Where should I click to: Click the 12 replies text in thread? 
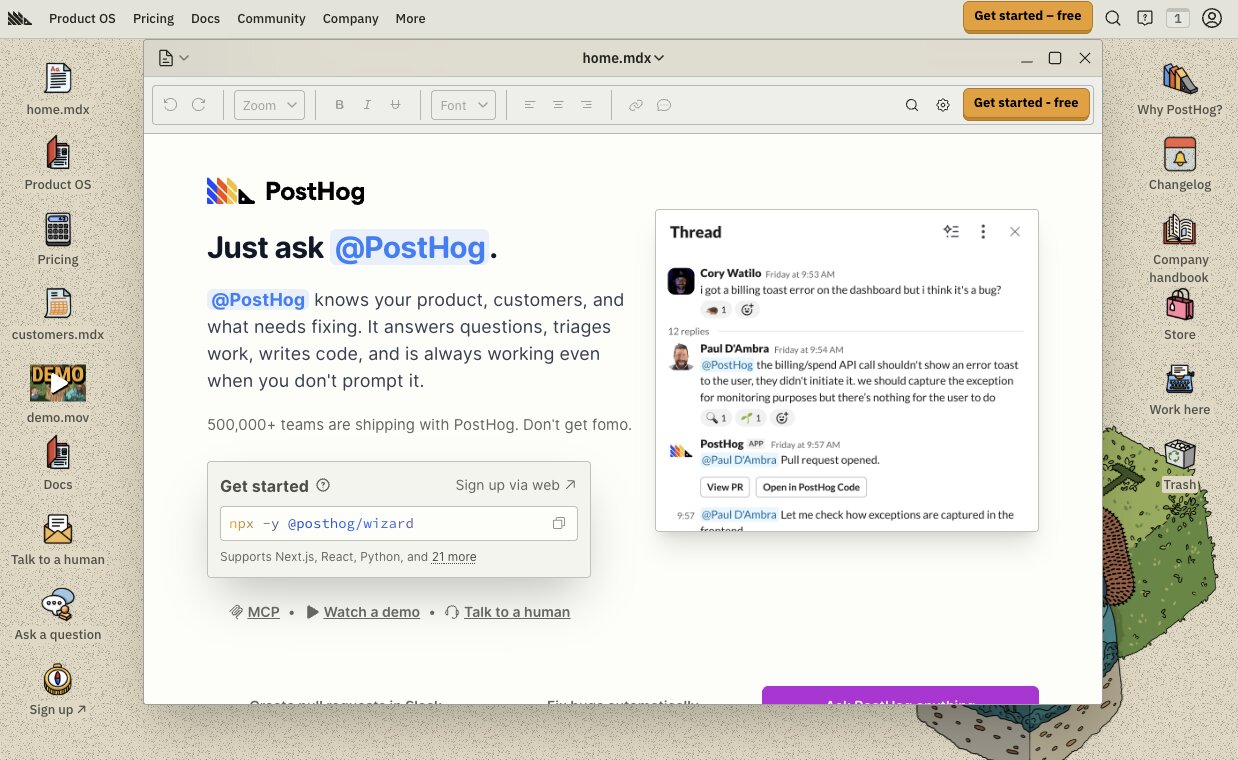tap(688, 331)
